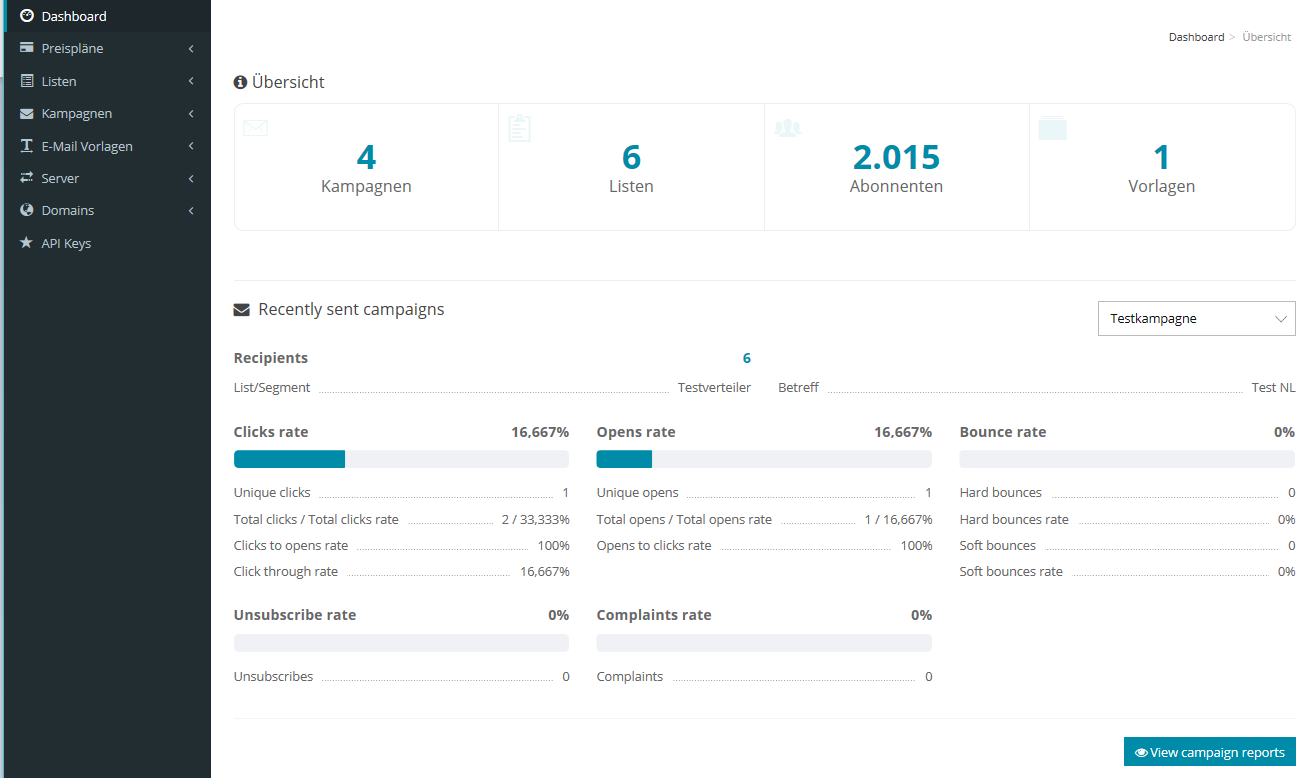Open the 2.015 Abonnenten overview tile
The height and width of the screenshot is (778, 1315).
click(x=896, y=168)
